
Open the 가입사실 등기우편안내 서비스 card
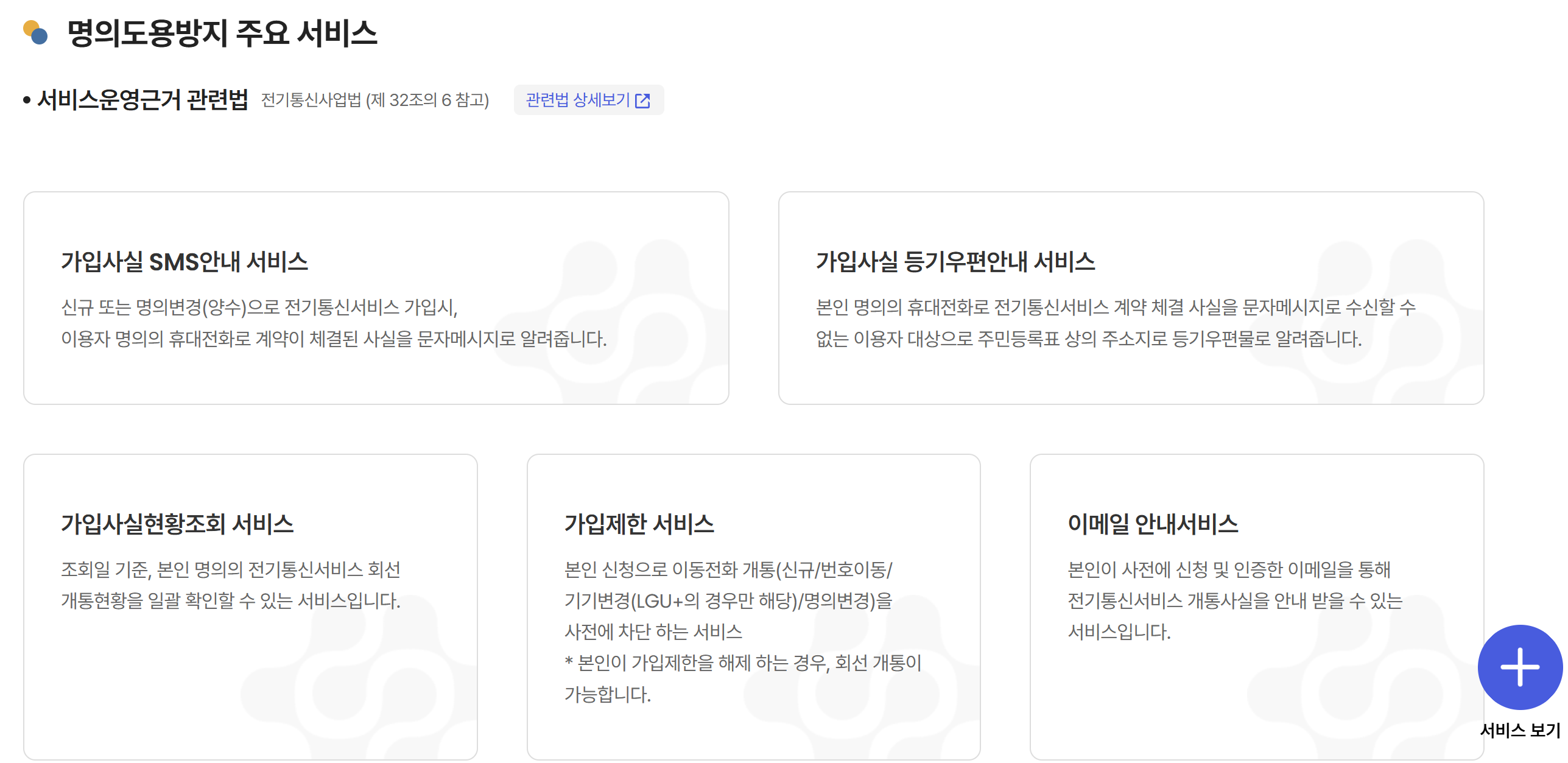pos(955,262)
